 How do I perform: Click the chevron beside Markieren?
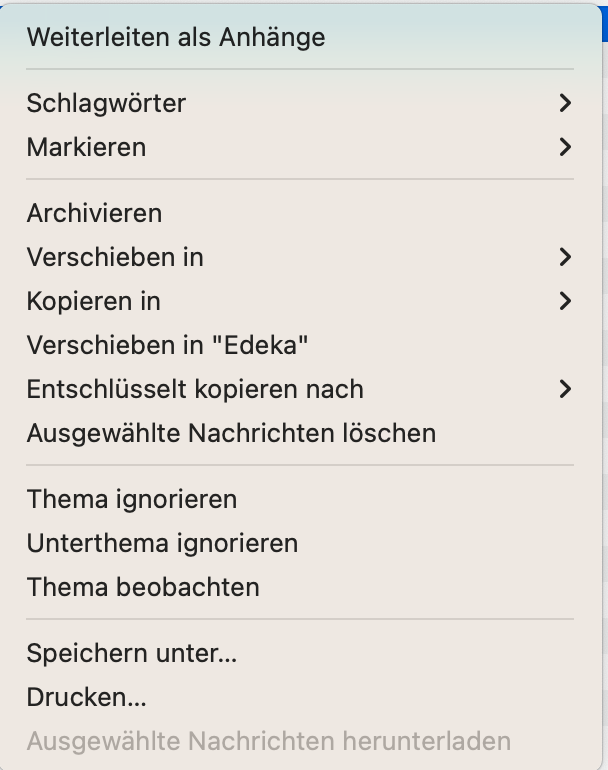coord(565,147)
